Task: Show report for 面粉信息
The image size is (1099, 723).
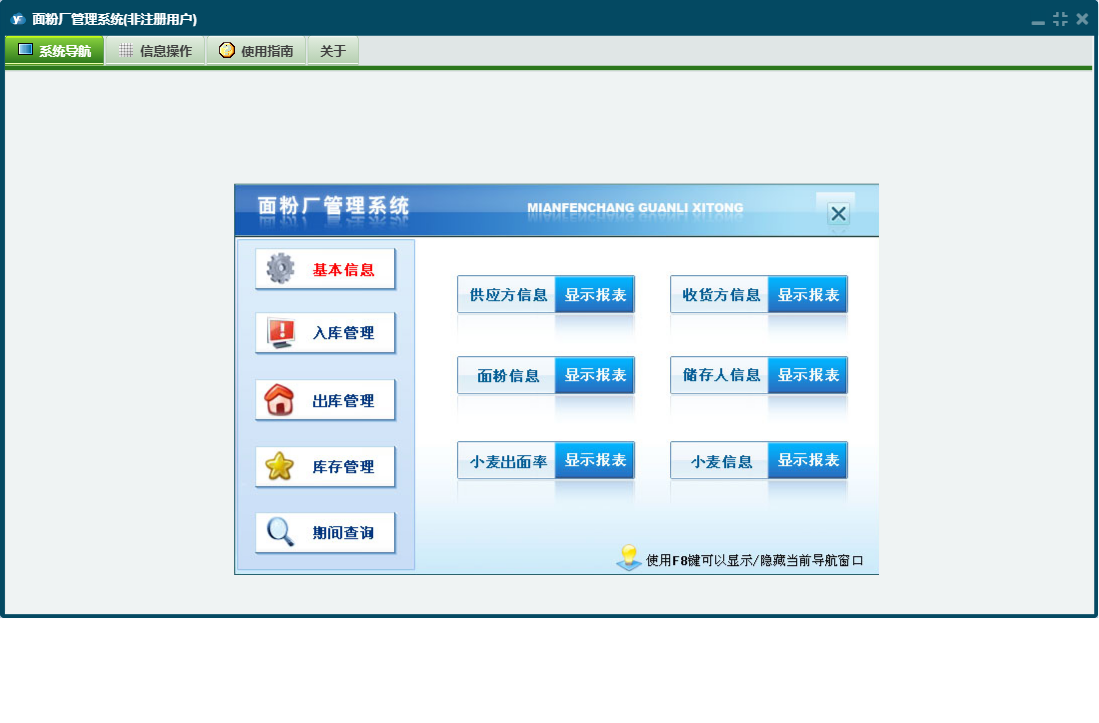Action: (595, 376)
